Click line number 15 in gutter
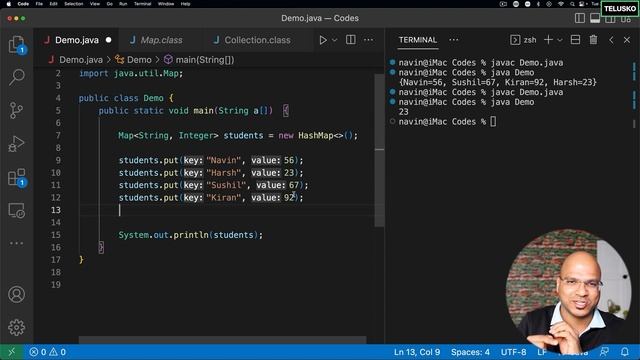640x360 pixels. [56, 235]
